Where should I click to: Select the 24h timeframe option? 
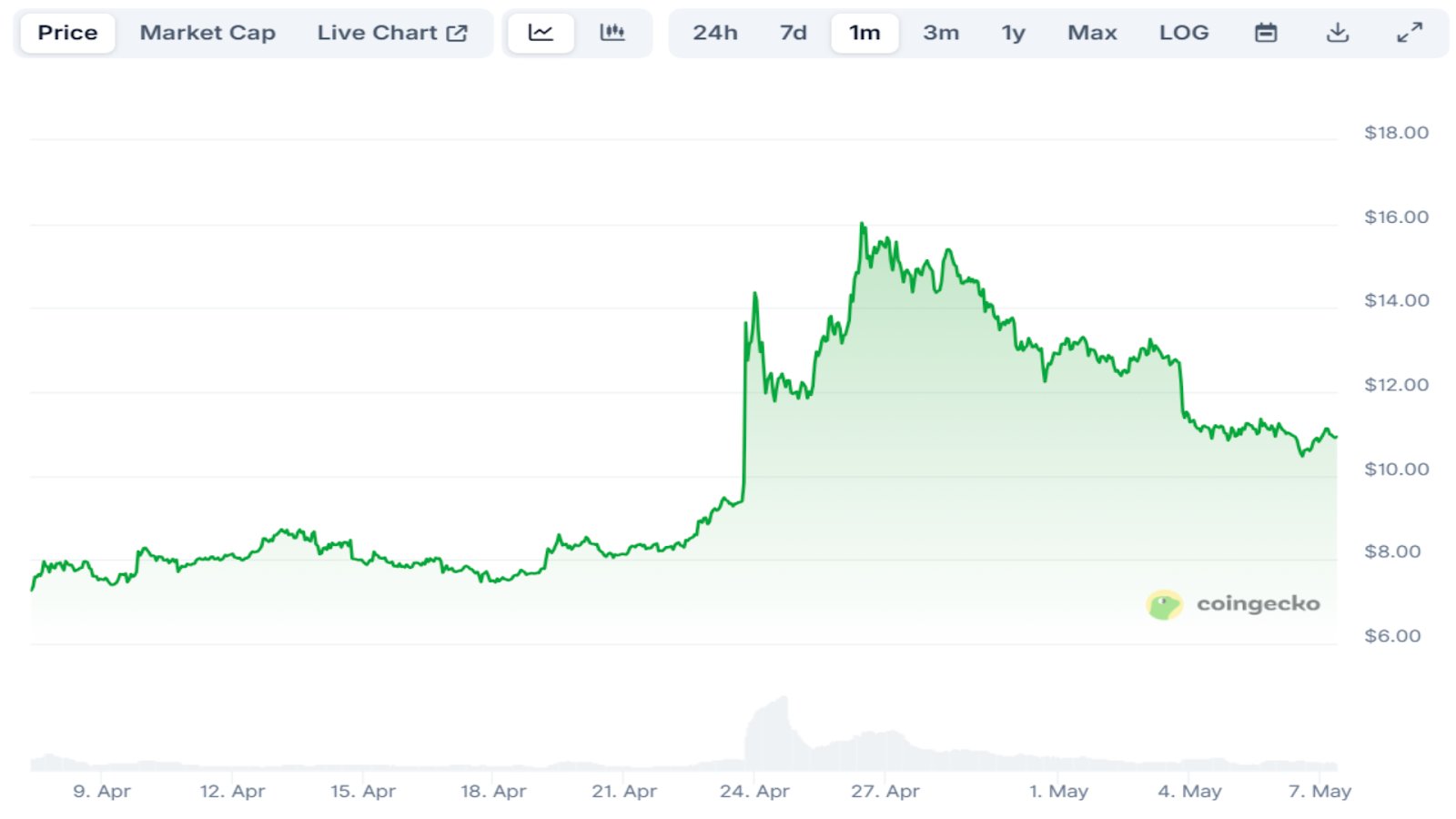click(715, 32)
